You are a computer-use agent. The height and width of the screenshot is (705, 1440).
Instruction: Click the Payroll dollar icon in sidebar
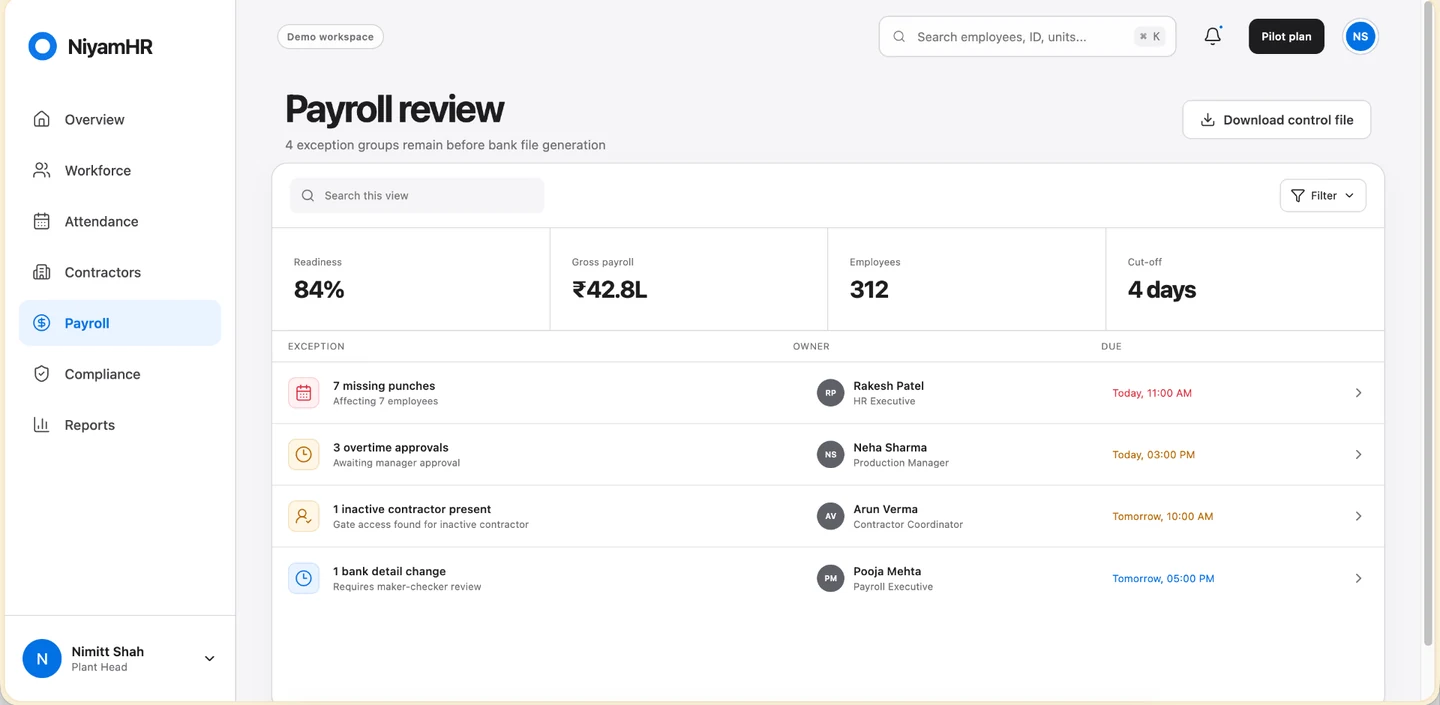41,323
